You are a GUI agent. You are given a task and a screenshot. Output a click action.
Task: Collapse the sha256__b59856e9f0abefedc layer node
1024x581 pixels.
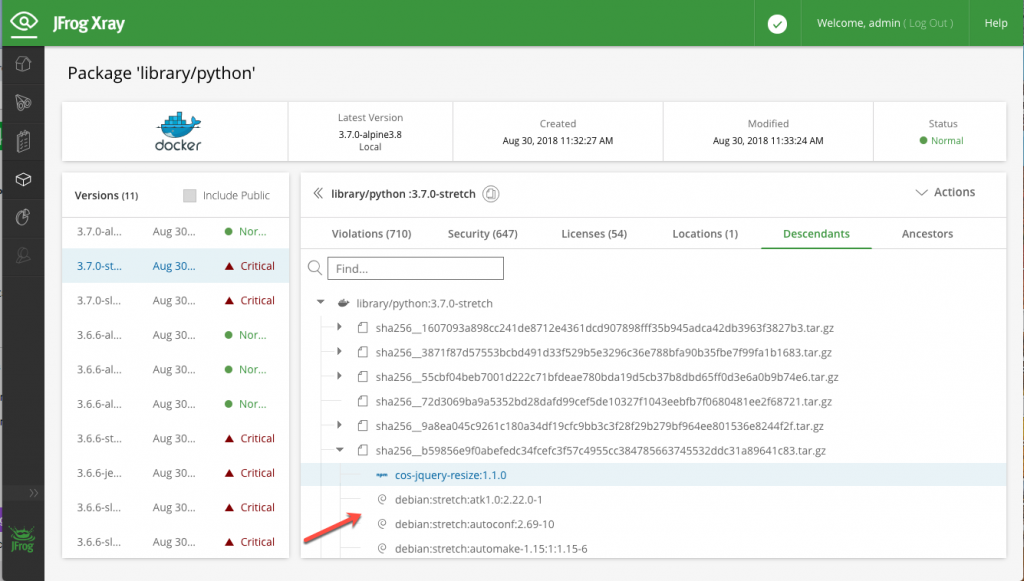coord(340,450)
